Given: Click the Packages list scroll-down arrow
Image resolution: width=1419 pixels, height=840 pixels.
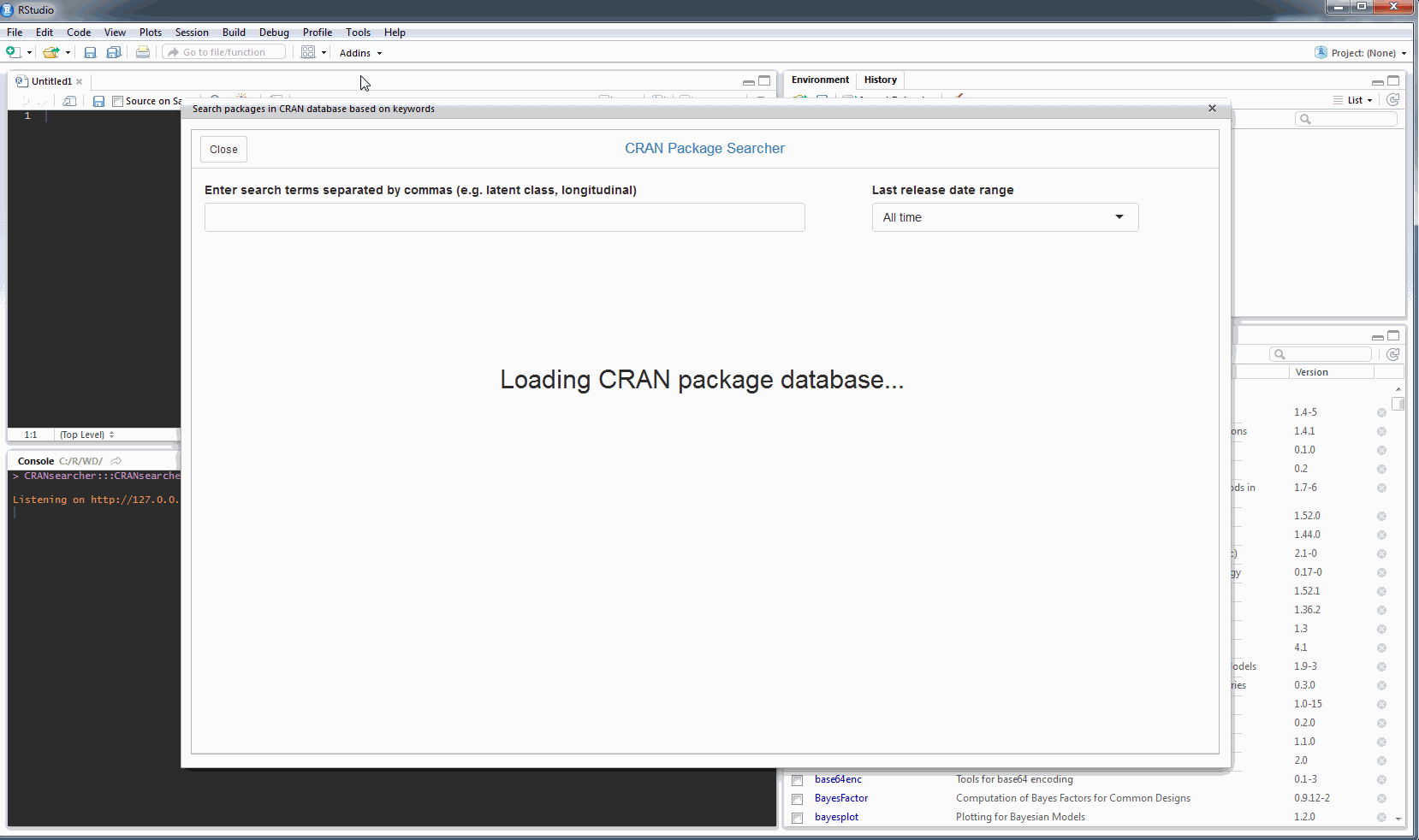Looking at the screenshot, I should tap(1398, 819).
